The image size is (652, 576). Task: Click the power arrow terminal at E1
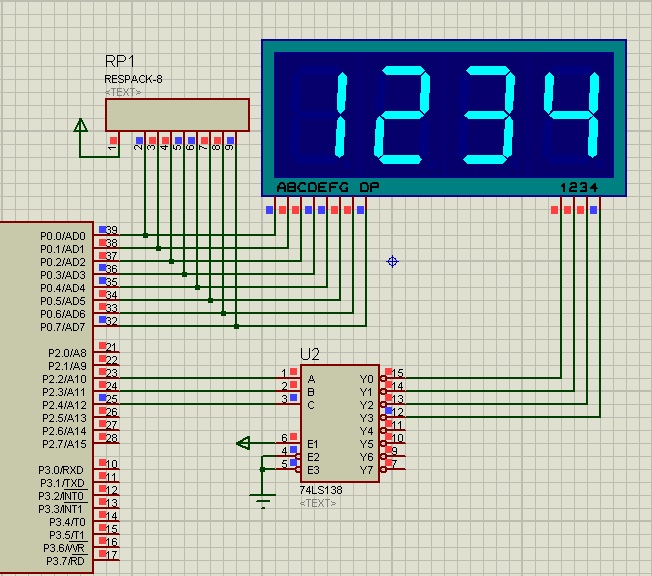[x=243, y=443]
